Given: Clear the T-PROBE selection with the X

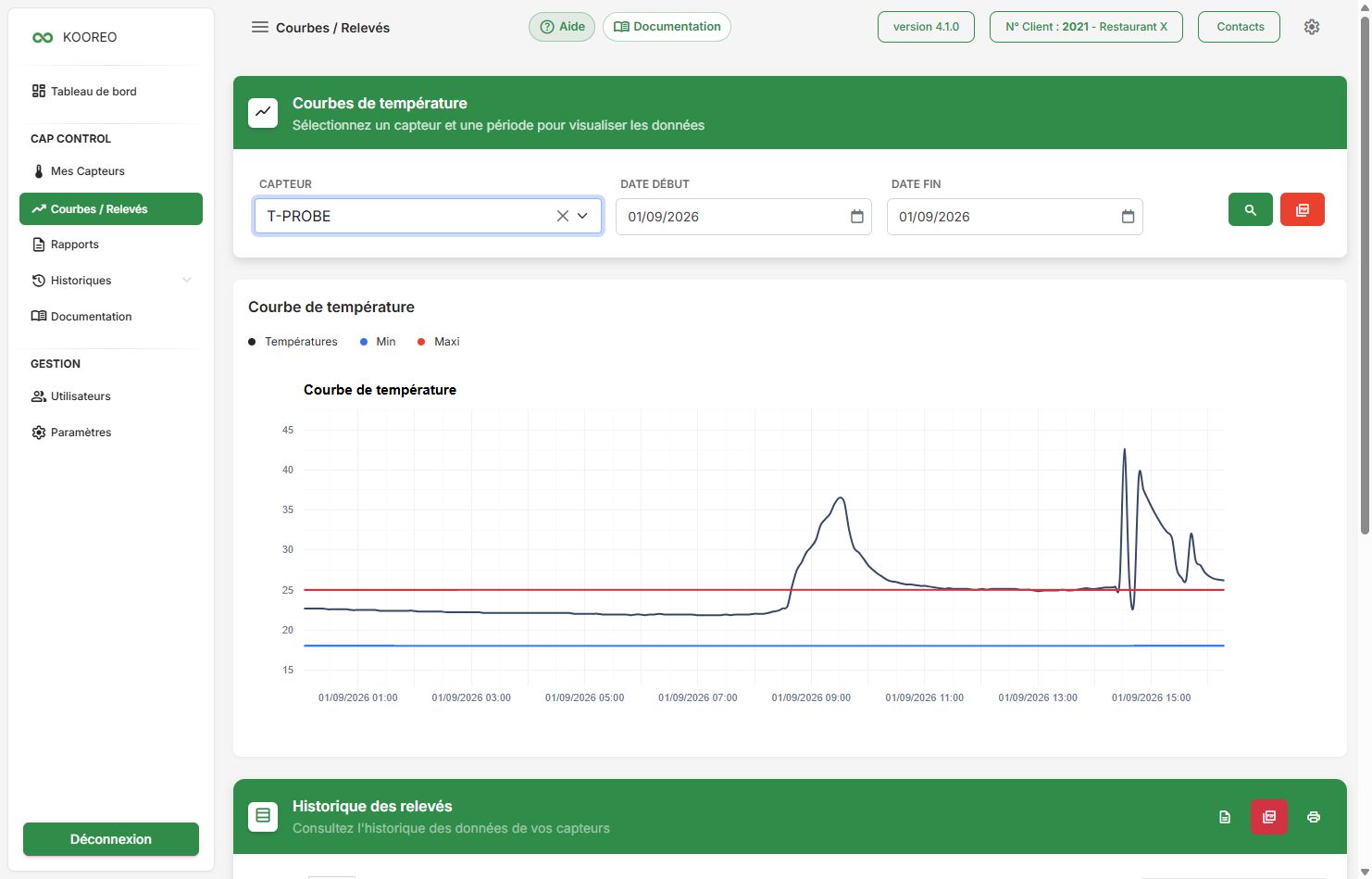Looking at the screenshot, I should 562,216.
